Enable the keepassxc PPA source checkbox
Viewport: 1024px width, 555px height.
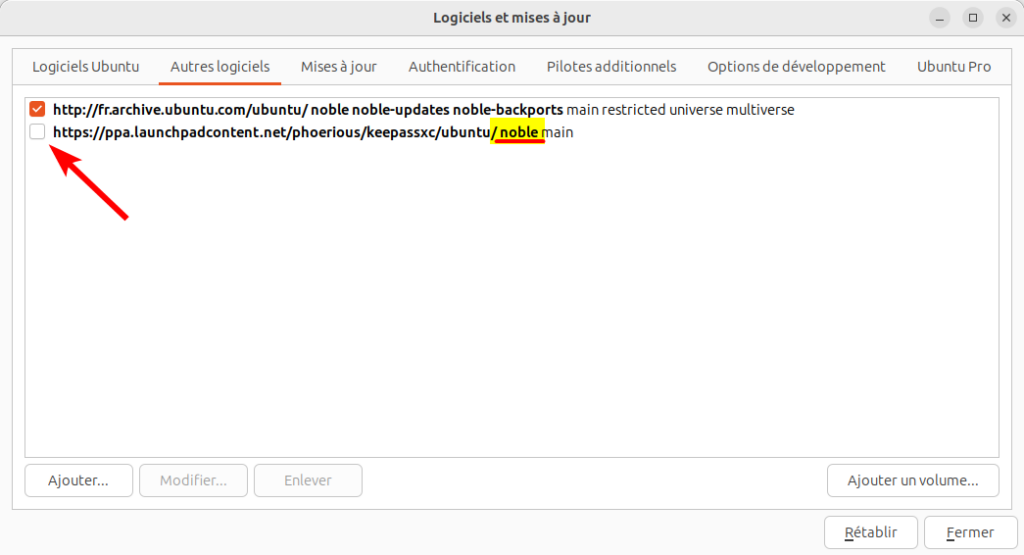[x=37, y=132]
